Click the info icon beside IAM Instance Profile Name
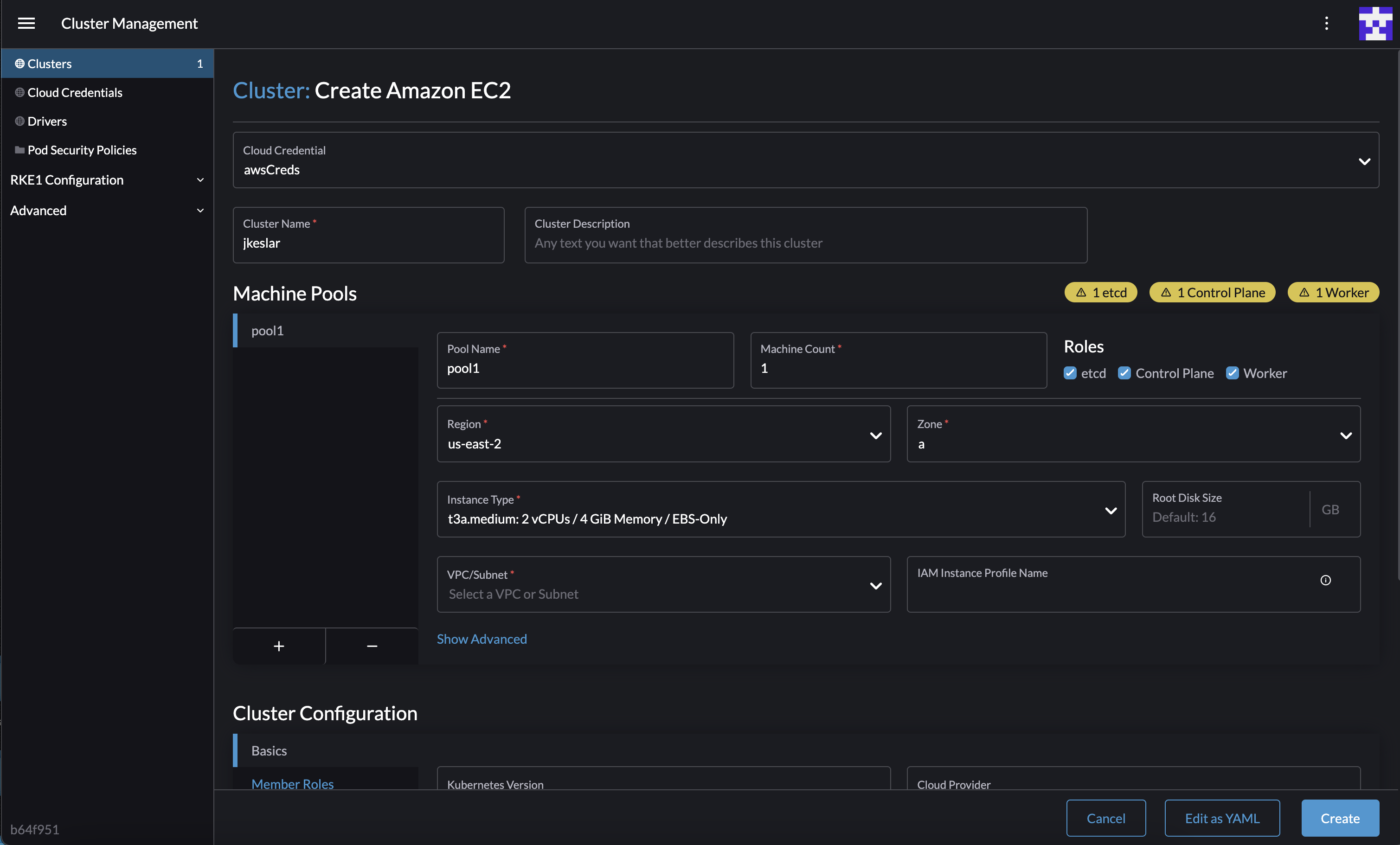This screenshot has width=1400, height=845. pyautogui.click(x=1325, y=580)
